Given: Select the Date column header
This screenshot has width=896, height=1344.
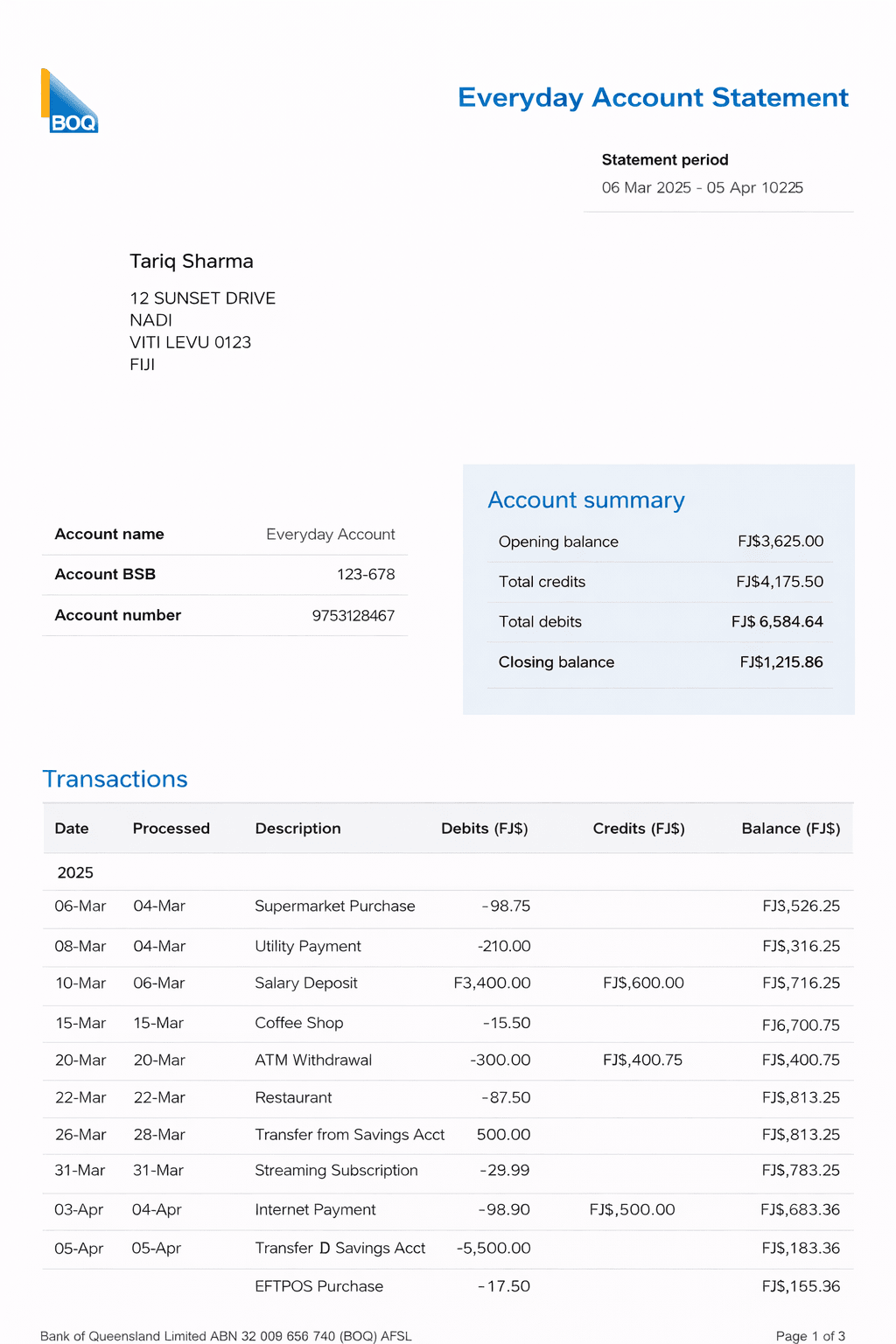Looking at the screenshot, I should pyautogui.click(x=71, y=828).
